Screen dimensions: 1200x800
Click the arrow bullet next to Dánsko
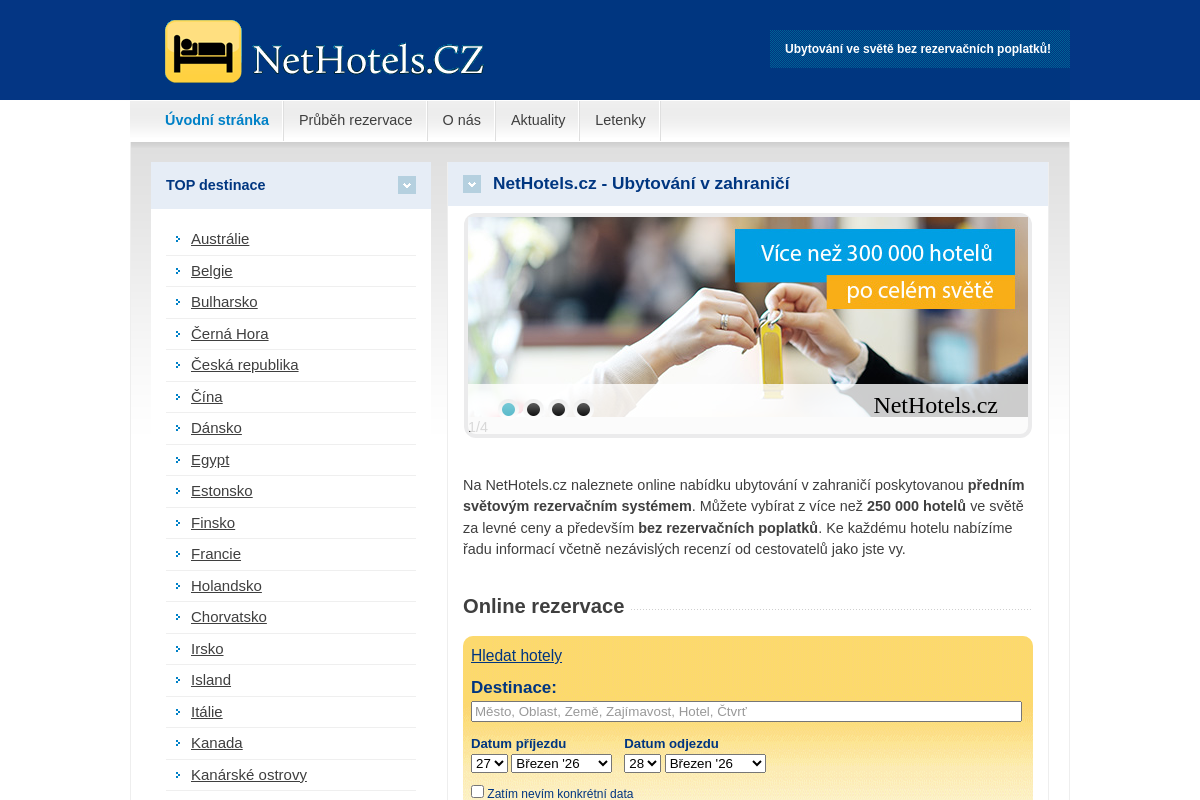coord(177,428)
